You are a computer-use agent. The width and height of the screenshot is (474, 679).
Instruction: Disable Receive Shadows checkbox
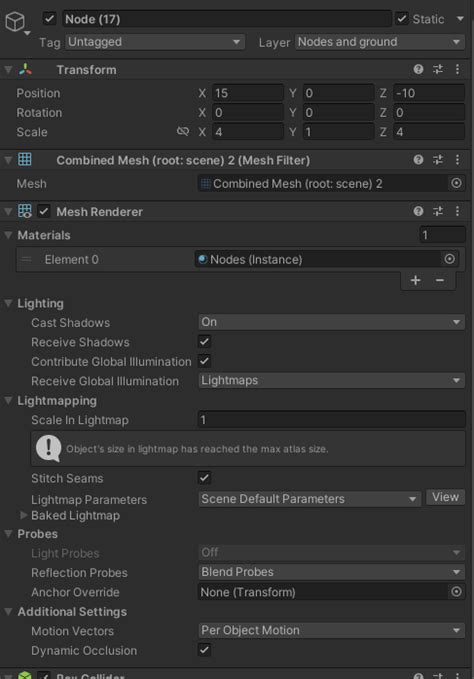[x=204, y=342]
